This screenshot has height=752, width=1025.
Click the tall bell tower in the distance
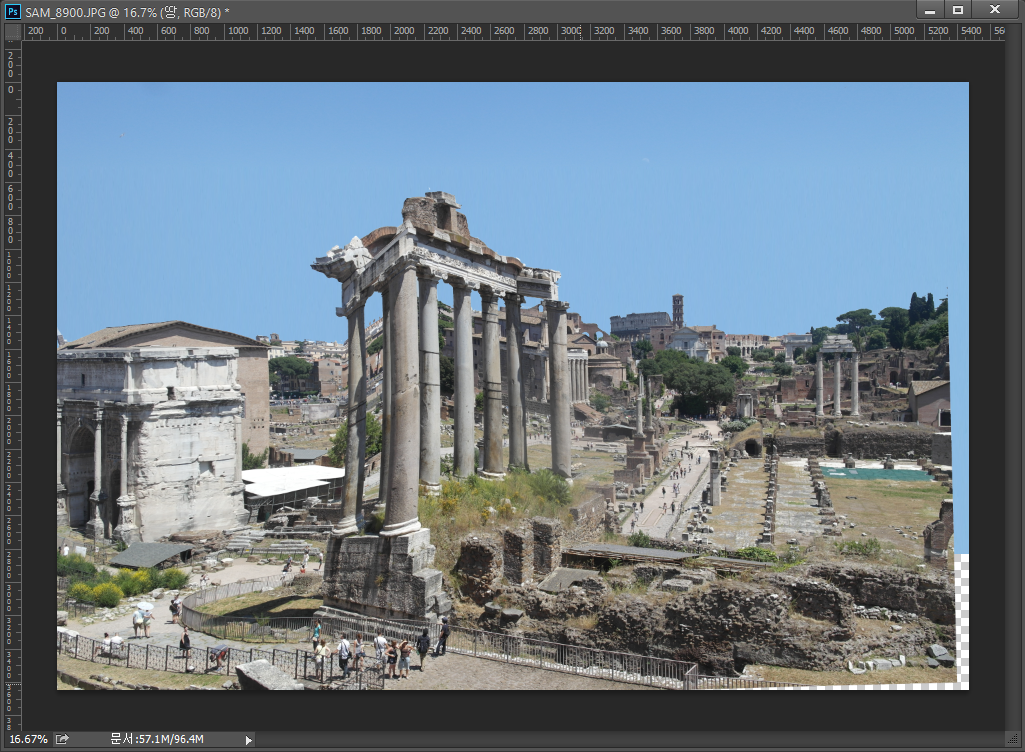click(678, 310)
